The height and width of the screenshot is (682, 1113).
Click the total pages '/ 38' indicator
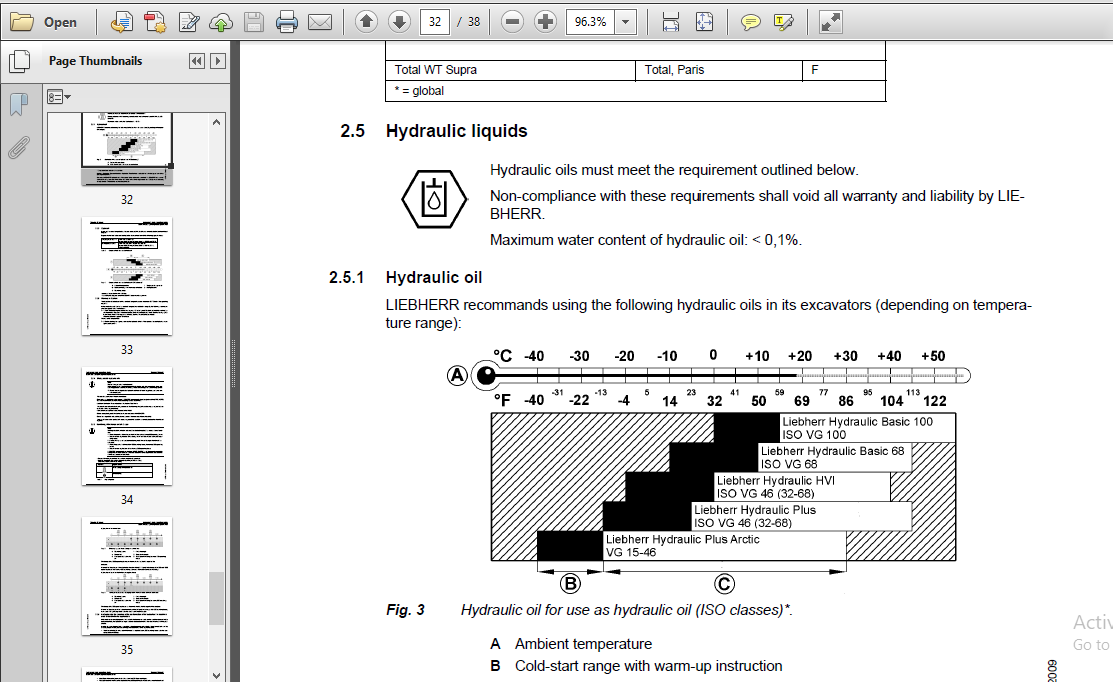(x=468, y=22)
